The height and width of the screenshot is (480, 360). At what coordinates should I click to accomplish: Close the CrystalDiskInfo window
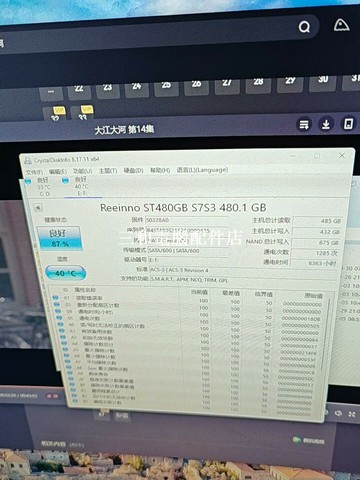(x=342, y=156)
